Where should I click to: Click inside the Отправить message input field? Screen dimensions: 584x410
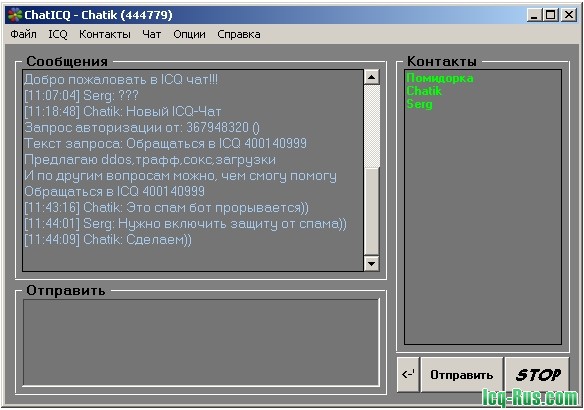pos(201,342)
